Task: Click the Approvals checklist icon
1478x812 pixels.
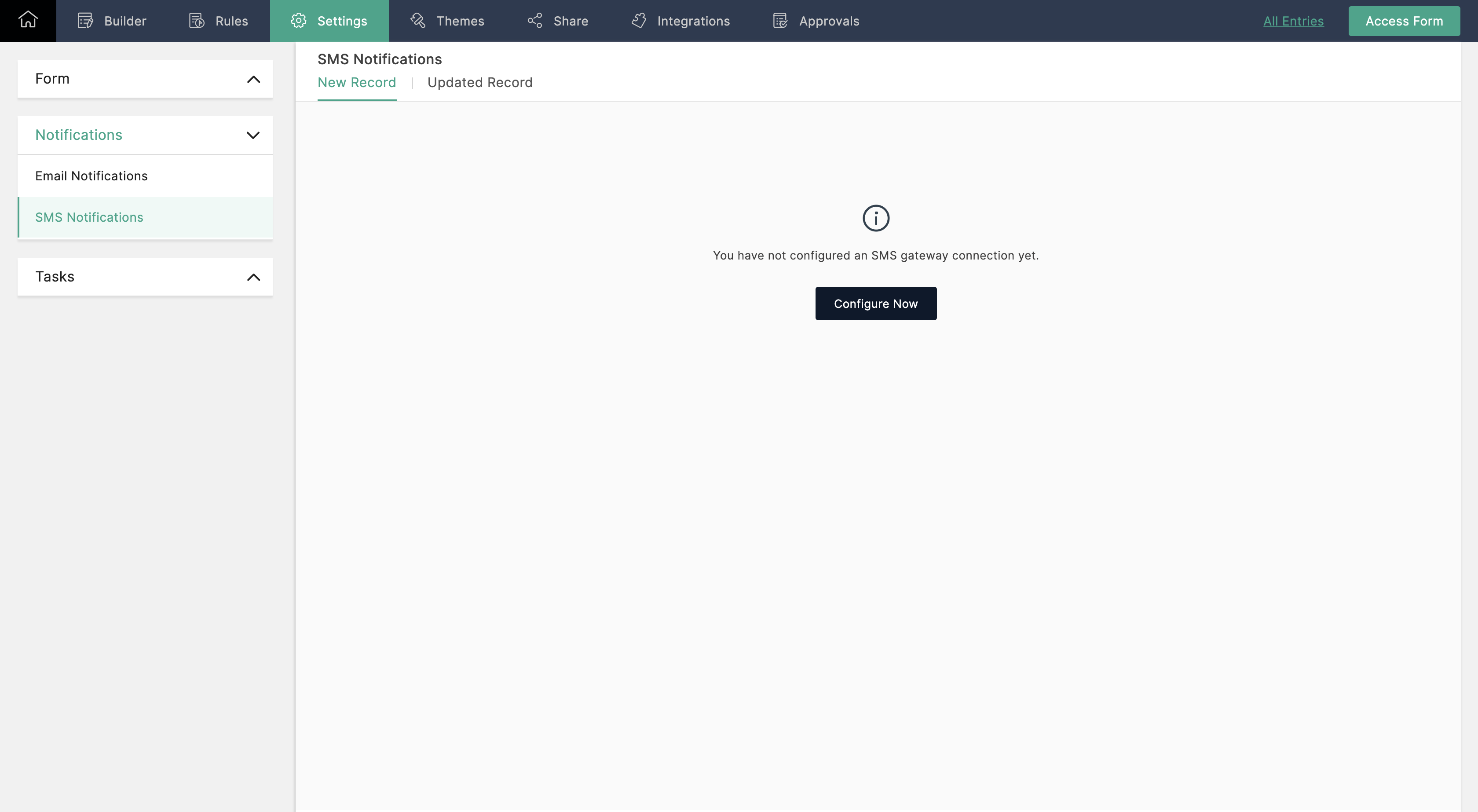Action: coord(780,21)
